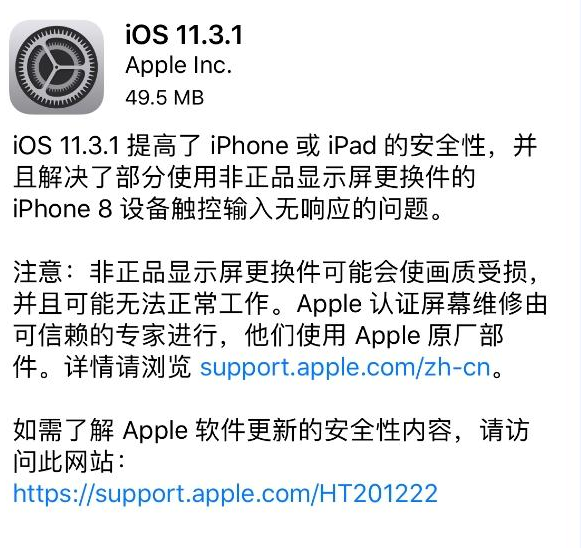The width and height of the screenshot is (581, 548).
Task: Click the text '并且可能无法正常工作'
Action: pos(141,304)
